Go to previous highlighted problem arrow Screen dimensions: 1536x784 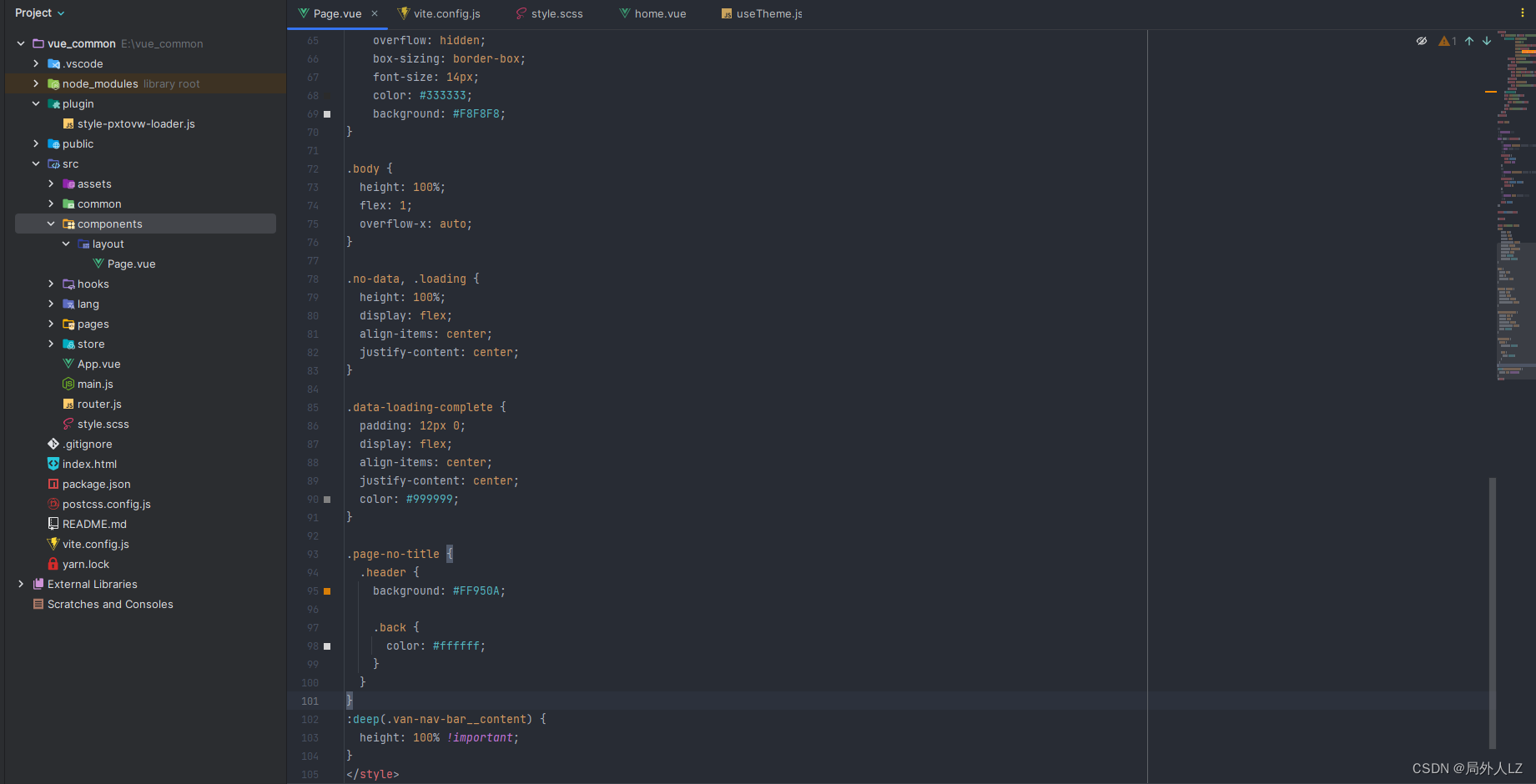point(1469,41)
